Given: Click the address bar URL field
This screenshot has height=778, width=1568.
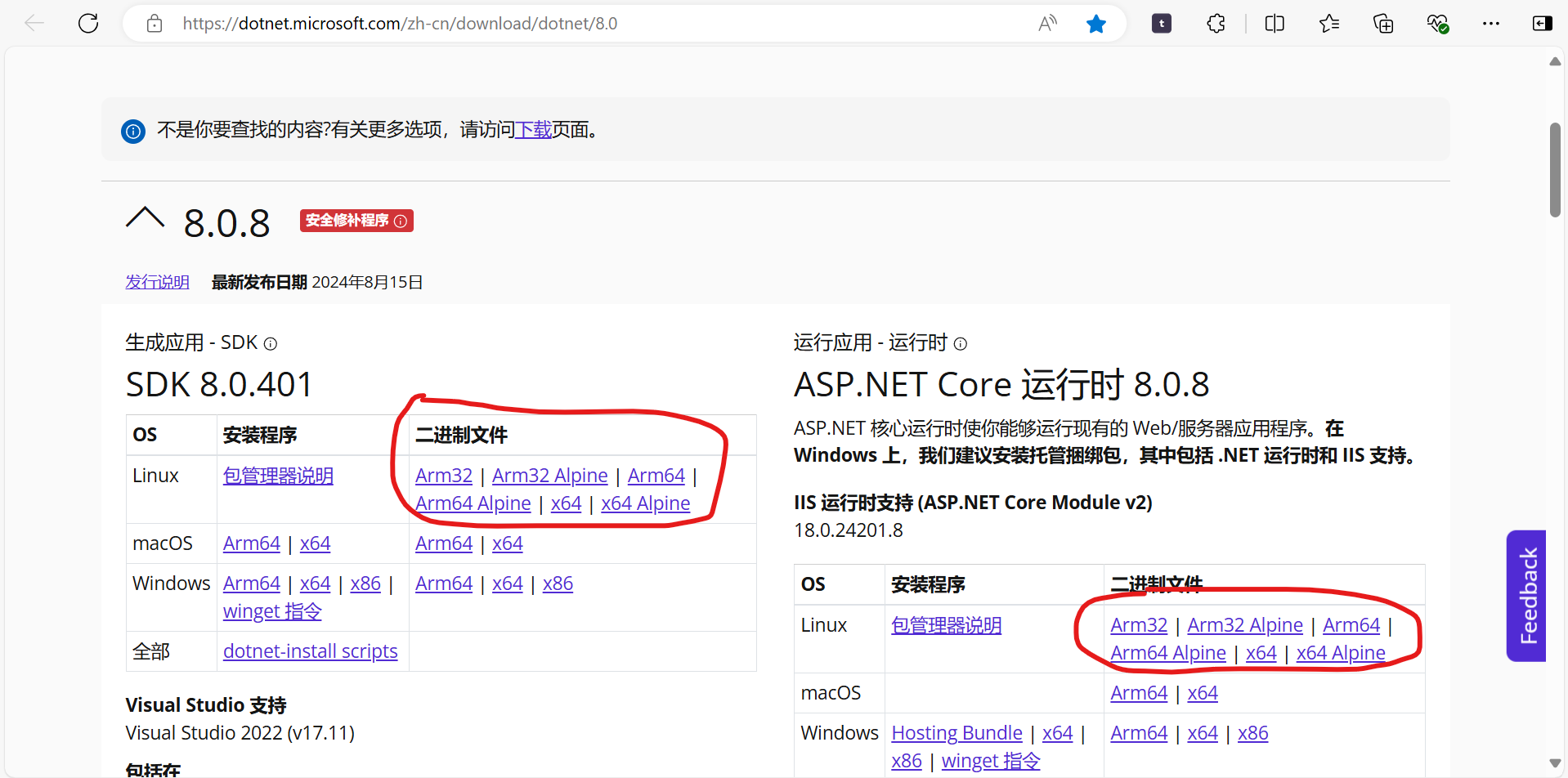Looking at the screenshot, I should pyautogui.click(x=572, y=24).
